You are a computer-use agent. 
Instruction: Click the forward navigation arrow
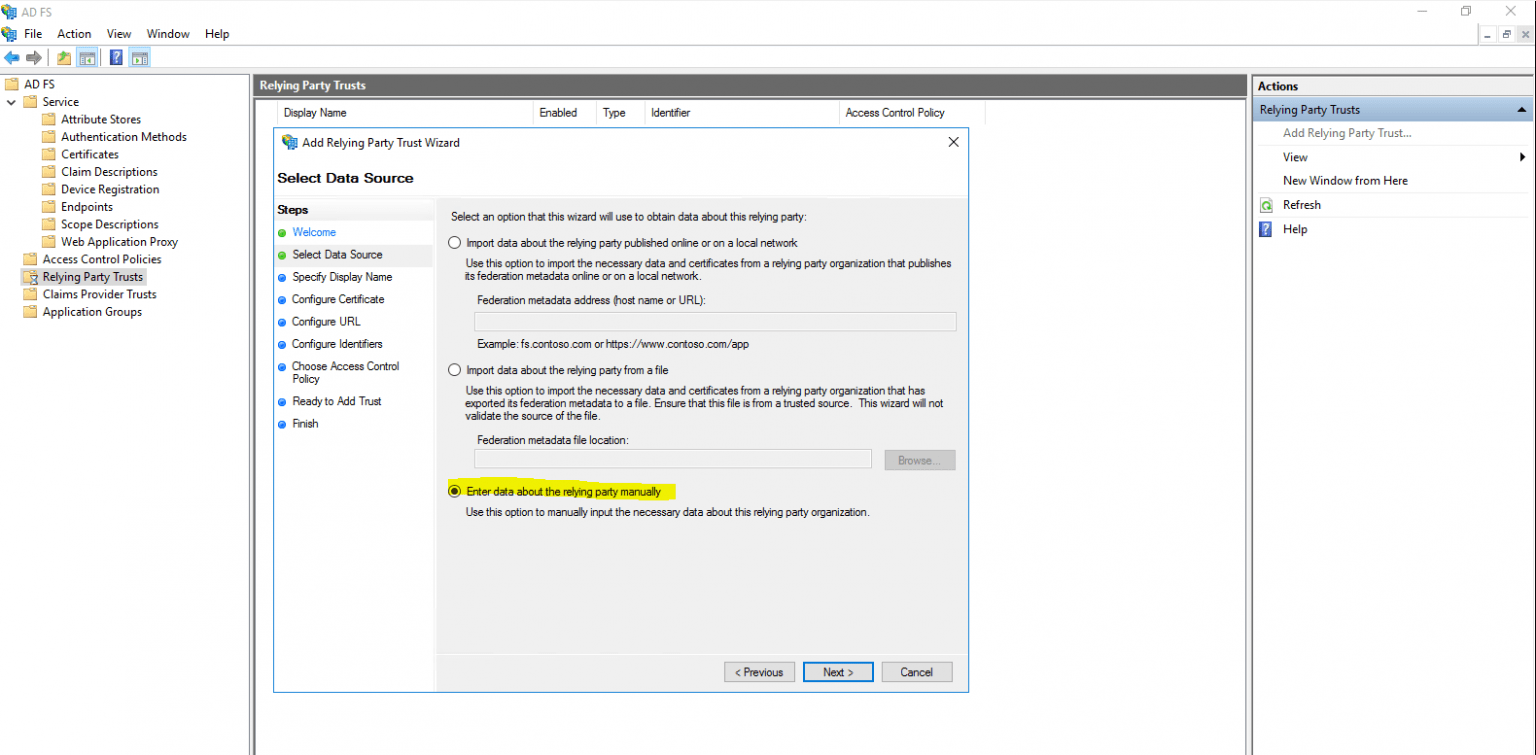pyautogui.click(x=32, y=57)
